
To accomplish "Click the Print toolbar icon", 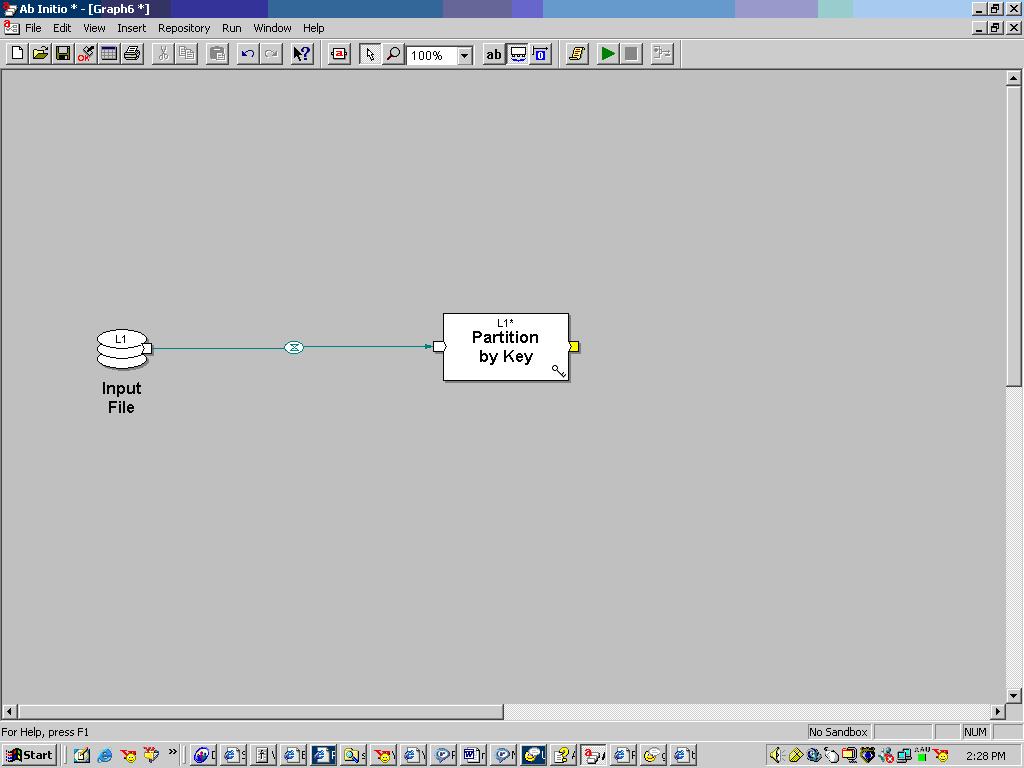I will (133, 54).
